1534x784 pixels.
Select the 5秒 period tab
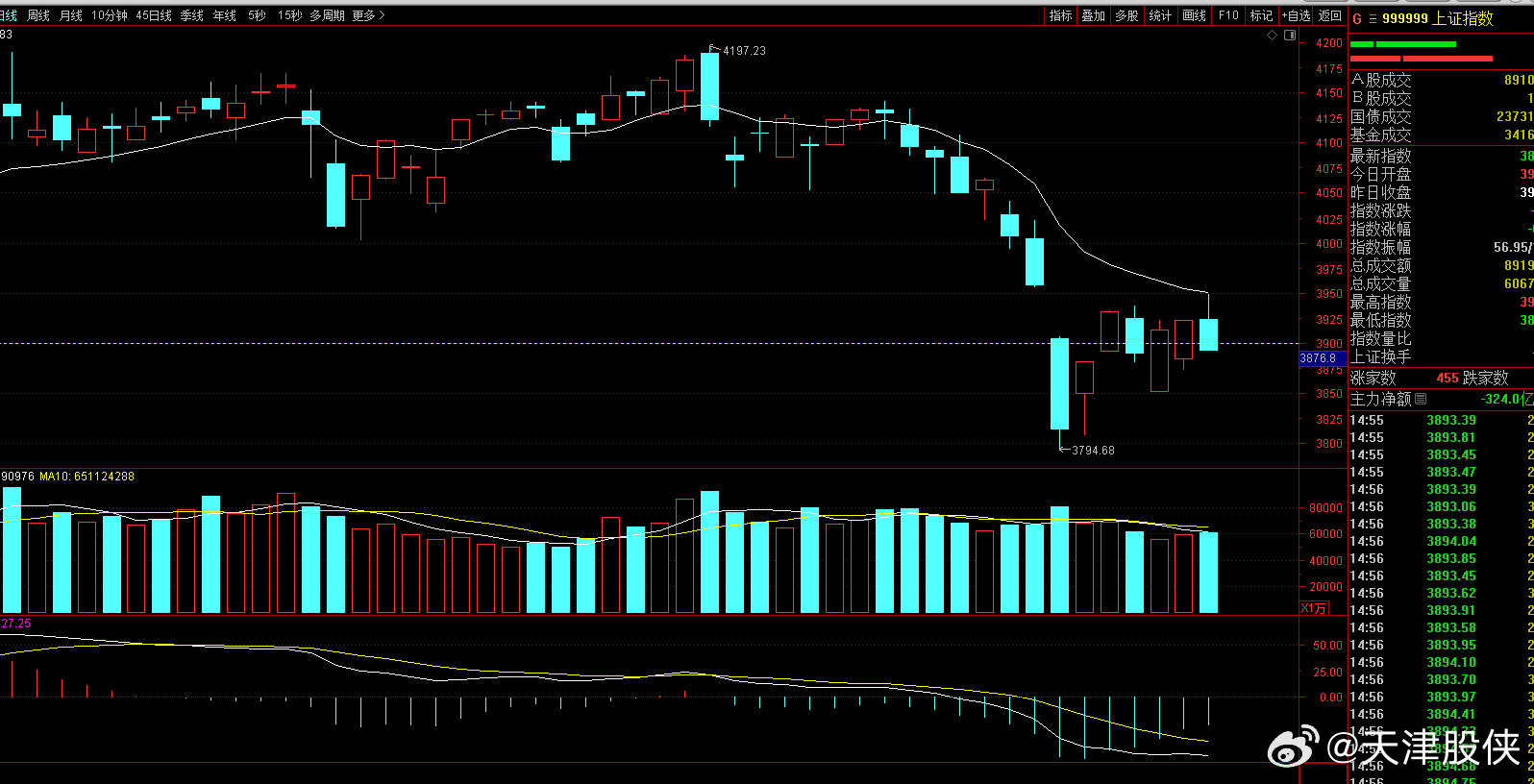(x=257, y=15)
